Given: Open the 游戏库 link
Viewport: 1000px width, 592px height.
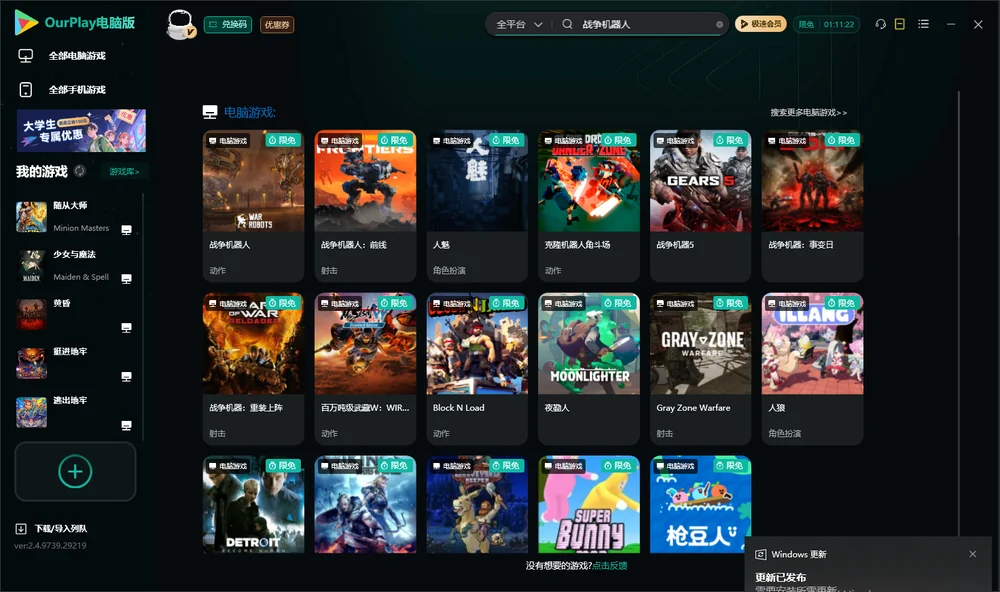Looking at the screenshot, I should [124, 171].
